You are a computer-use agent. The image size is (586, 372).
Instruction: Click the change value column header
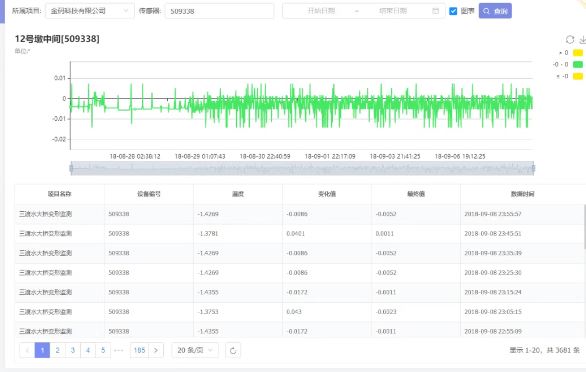click(x=327, y=194)
